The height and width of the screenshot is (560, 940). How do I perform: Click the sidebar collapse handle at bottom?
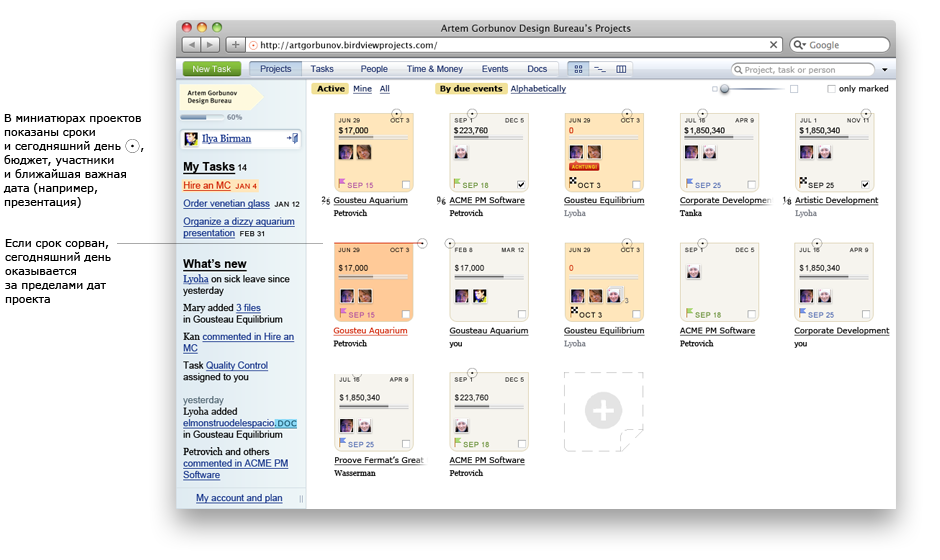tap(301, 498)
